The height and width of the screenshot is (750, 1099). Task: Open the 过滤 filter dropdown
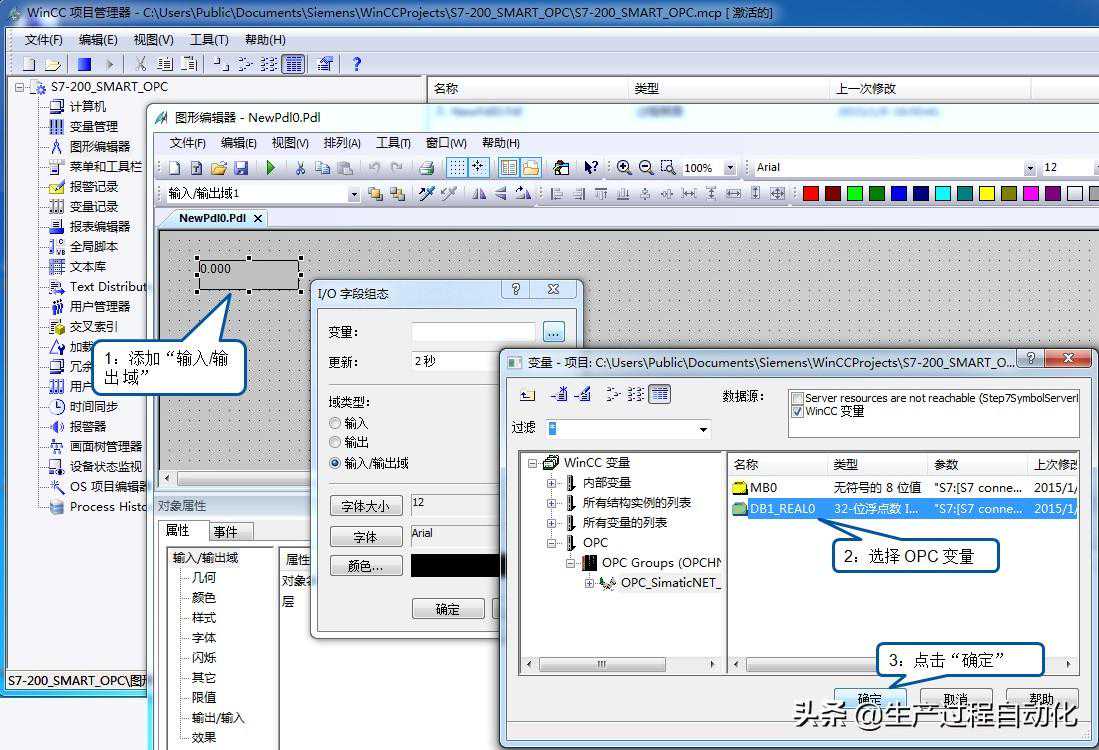coord(704,429)
